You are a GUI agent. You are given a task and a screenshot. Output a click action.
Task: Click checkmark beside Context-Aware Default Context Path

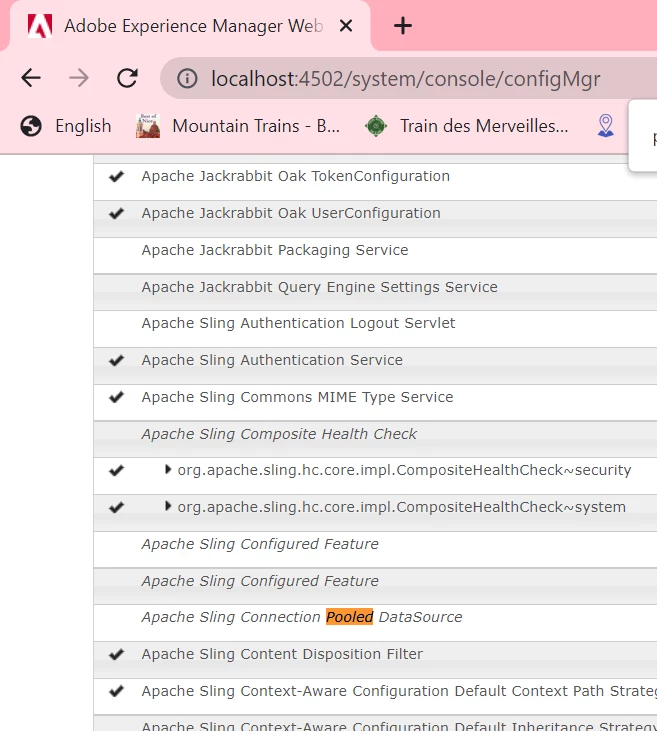116,691
